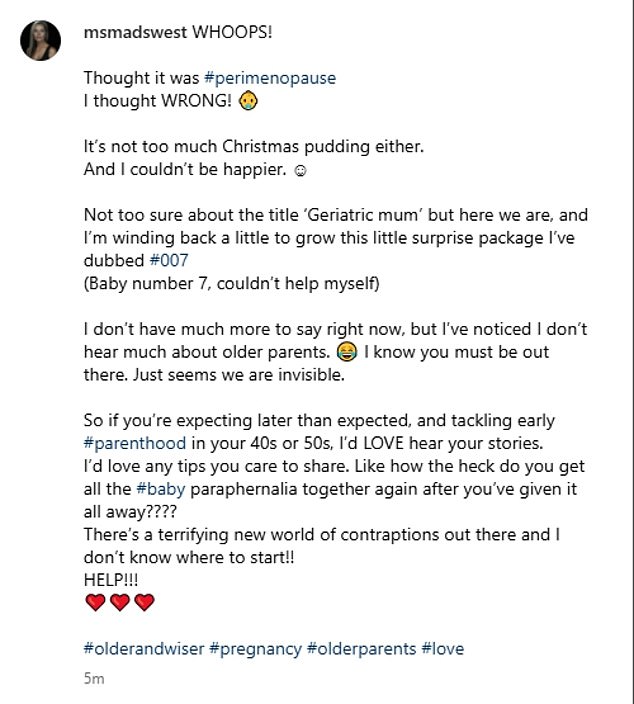Open the #olderparents hashtag
Image resolution: width=634 pixels, height=704 pixels.
[361, 649]
